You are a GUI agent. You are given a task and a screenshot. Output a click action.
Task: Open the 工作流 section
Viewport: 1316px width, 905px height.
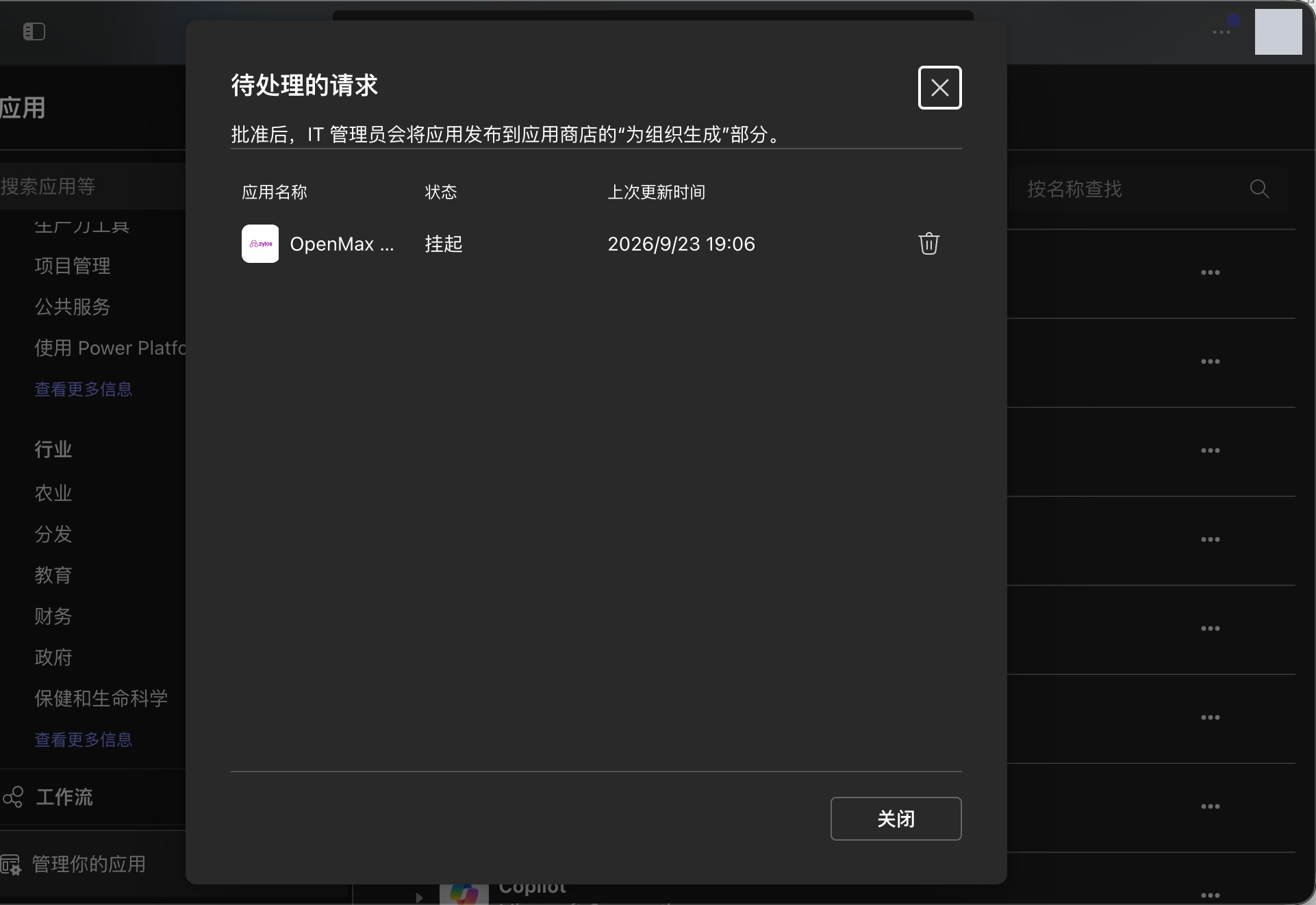tap(64, 797)
